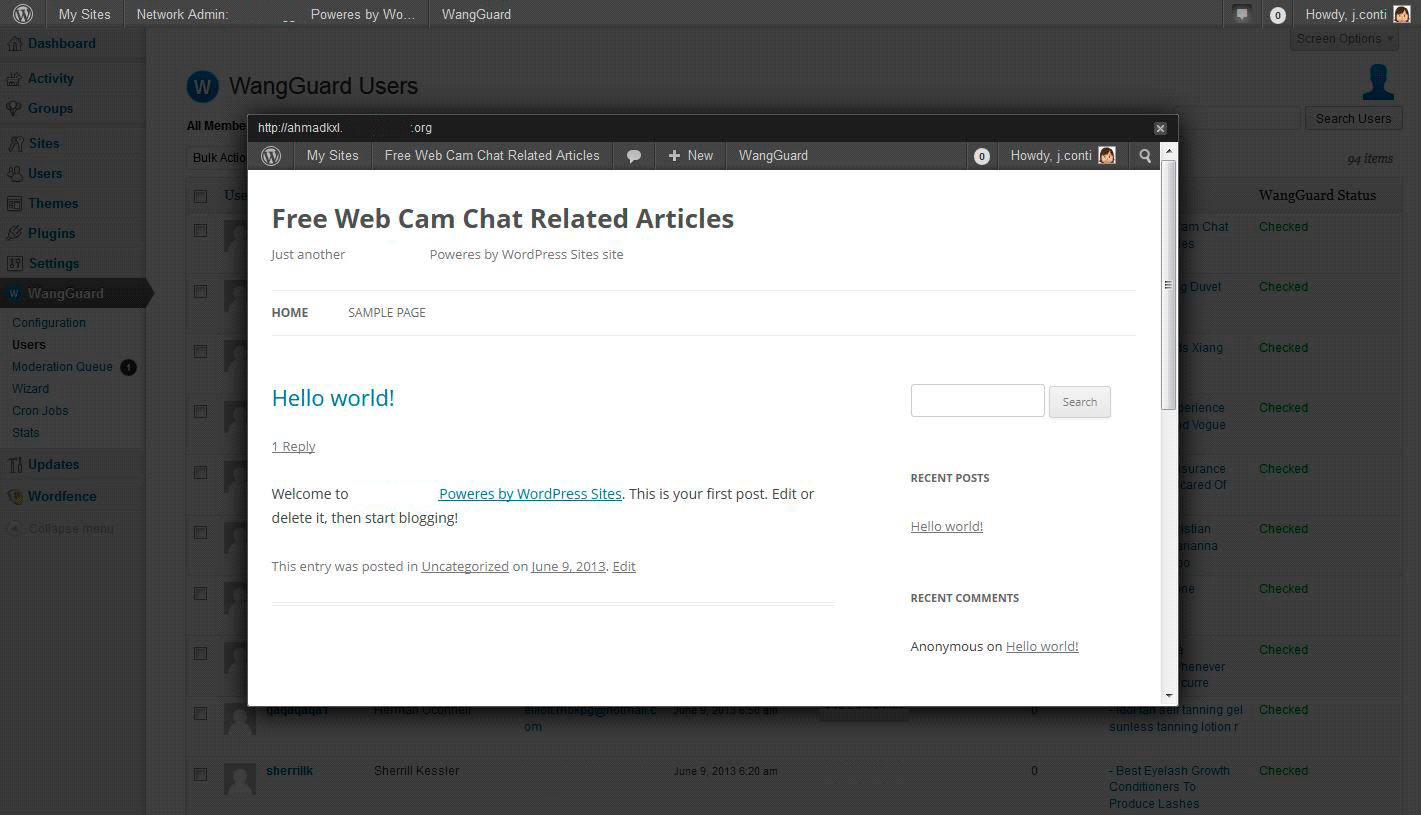The image size is (1421, 815).
Task: Open the Hello world! post title link
Action: pyautogui.click(x=333, y=398)
